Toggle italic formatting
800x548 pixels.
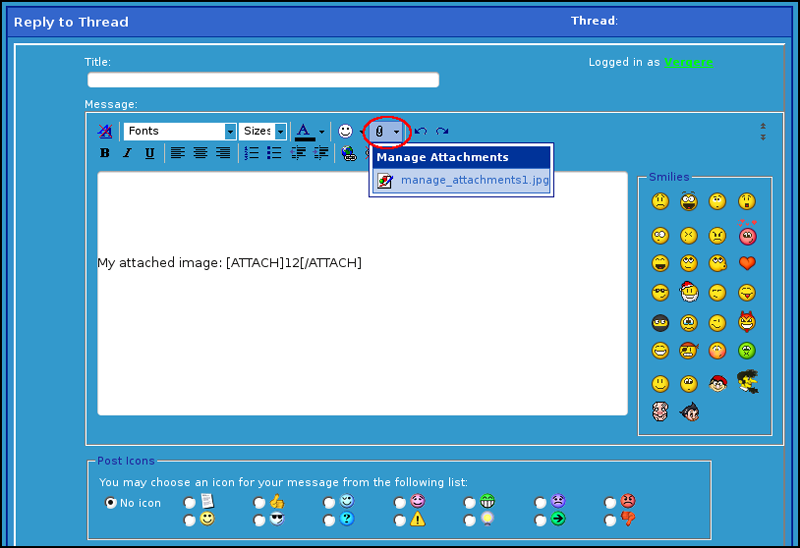pyautogui.click(x=127, y=153)
